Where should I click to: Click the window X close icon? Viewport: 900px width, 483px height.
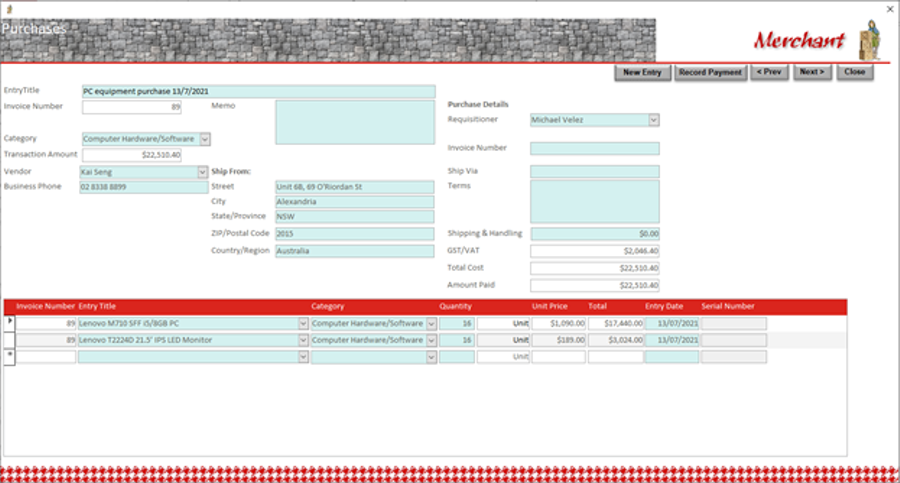pos(889,9)
